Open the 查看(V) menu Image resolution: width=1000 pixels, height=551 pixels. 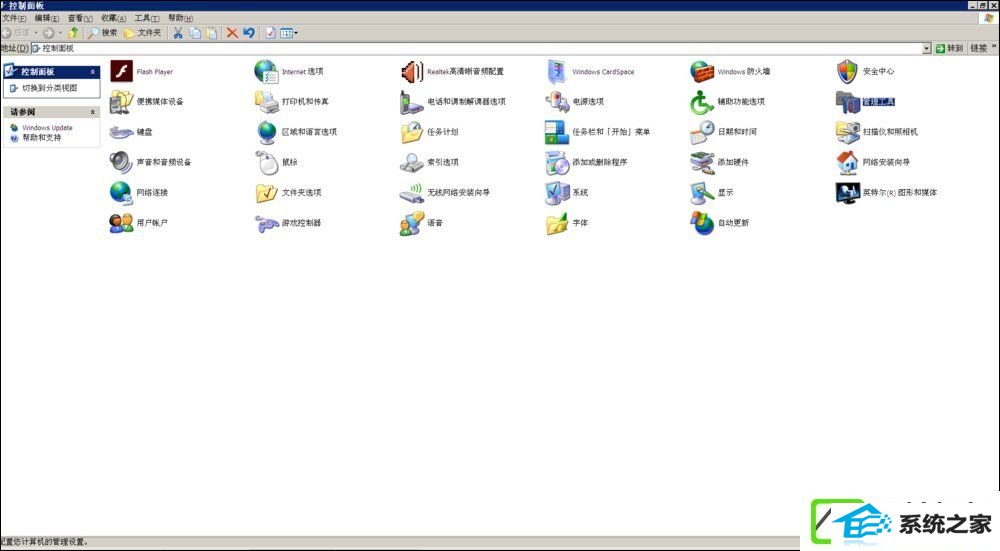(x=80, y=18)
